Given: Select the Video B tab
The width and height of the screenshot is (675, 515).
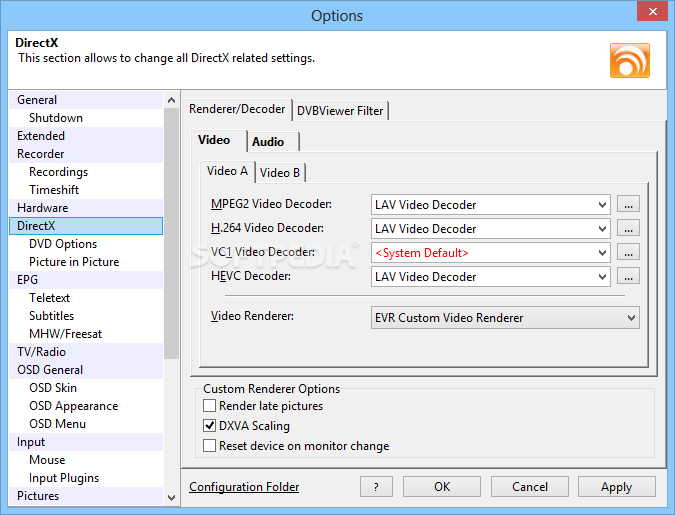Looking at the screenshot, I should tap(280, 173).
